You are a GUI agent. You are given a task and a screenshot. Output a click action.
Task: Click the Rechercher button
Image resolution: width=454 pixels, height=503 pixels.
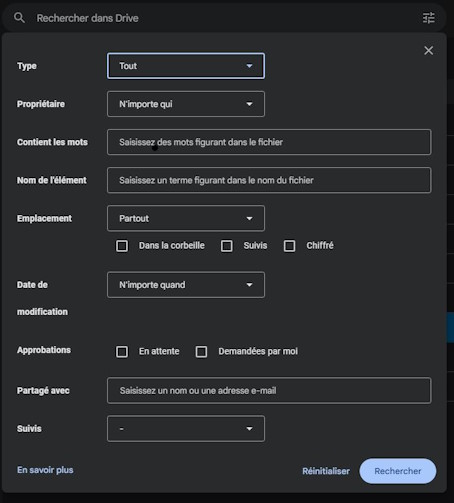click(x=398, y=471)
